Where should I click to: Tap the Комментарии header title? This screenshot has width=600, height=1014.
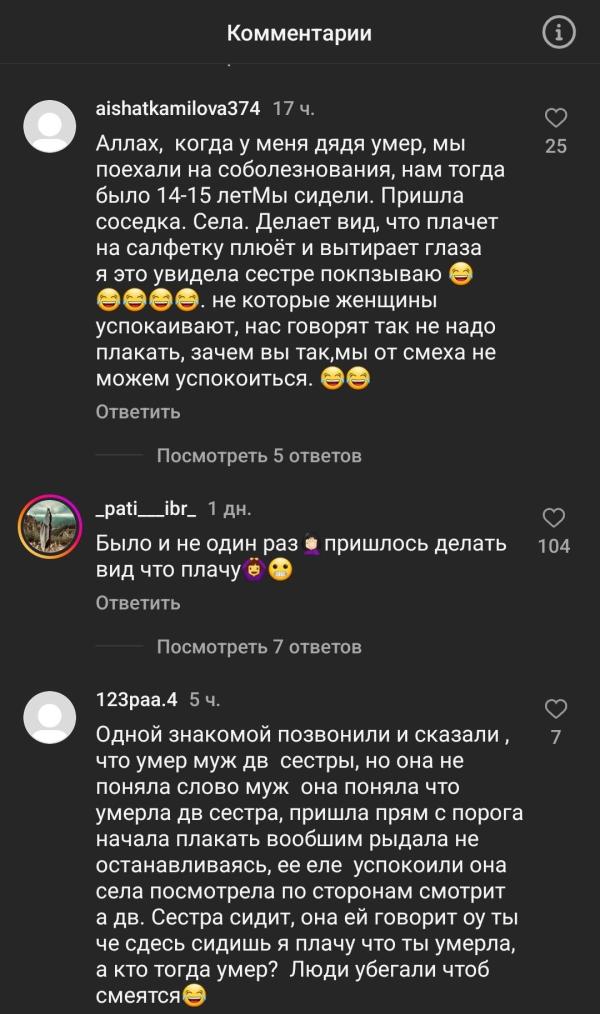tap(299, 33)
